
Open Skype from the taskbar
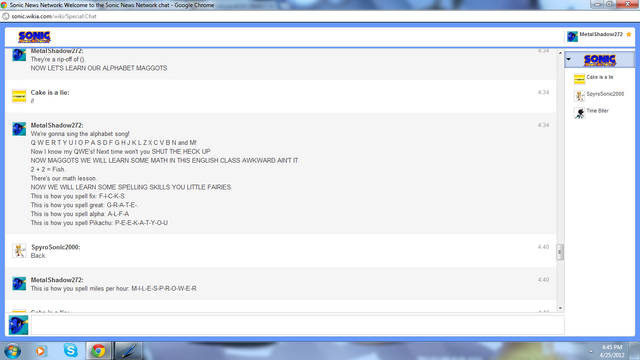pos(70,350)
